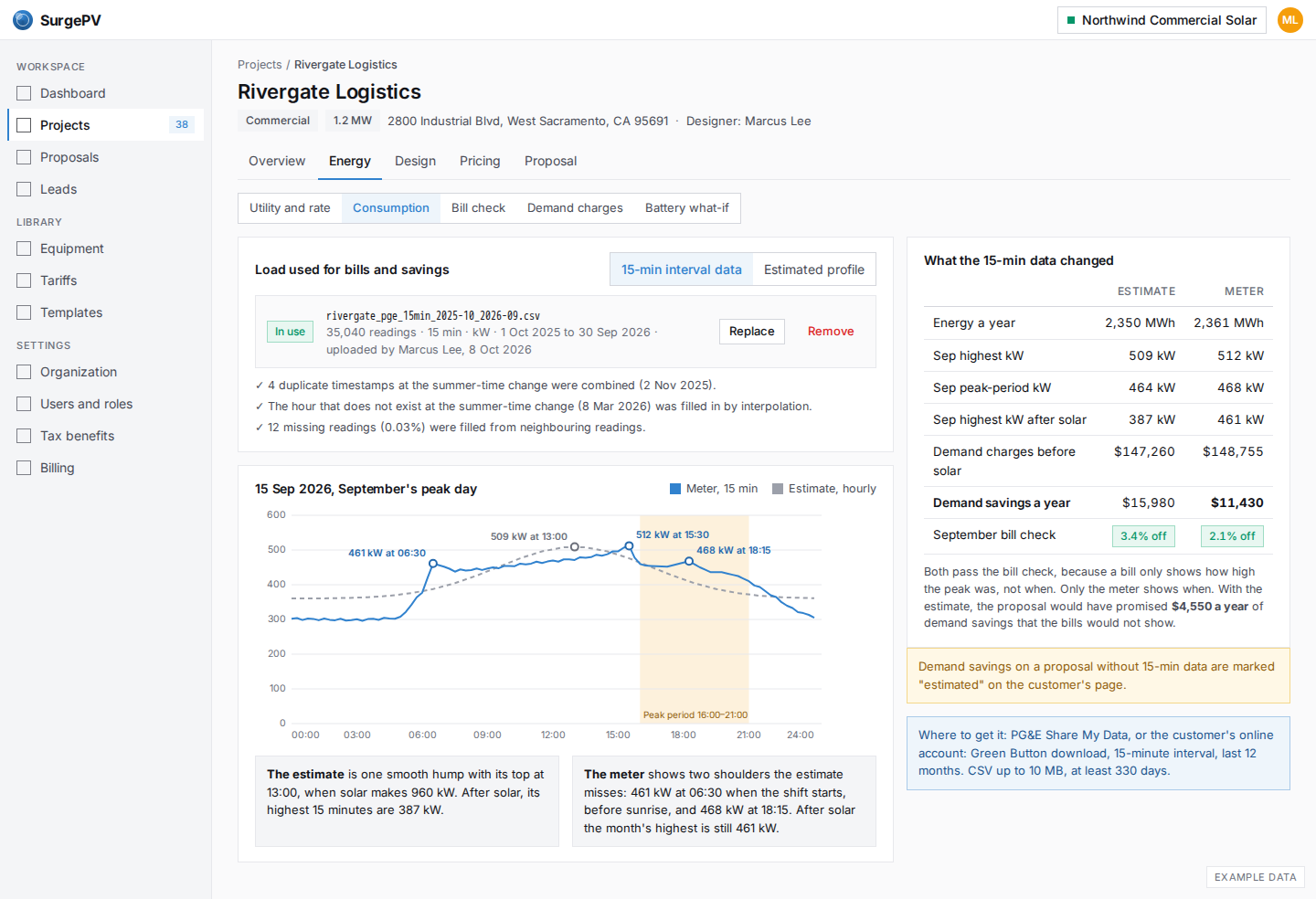Image resolution: width=1316 pixels, height=899 pixels.
Task: Click the 38 projects count badge
Action: coord(182,125)
